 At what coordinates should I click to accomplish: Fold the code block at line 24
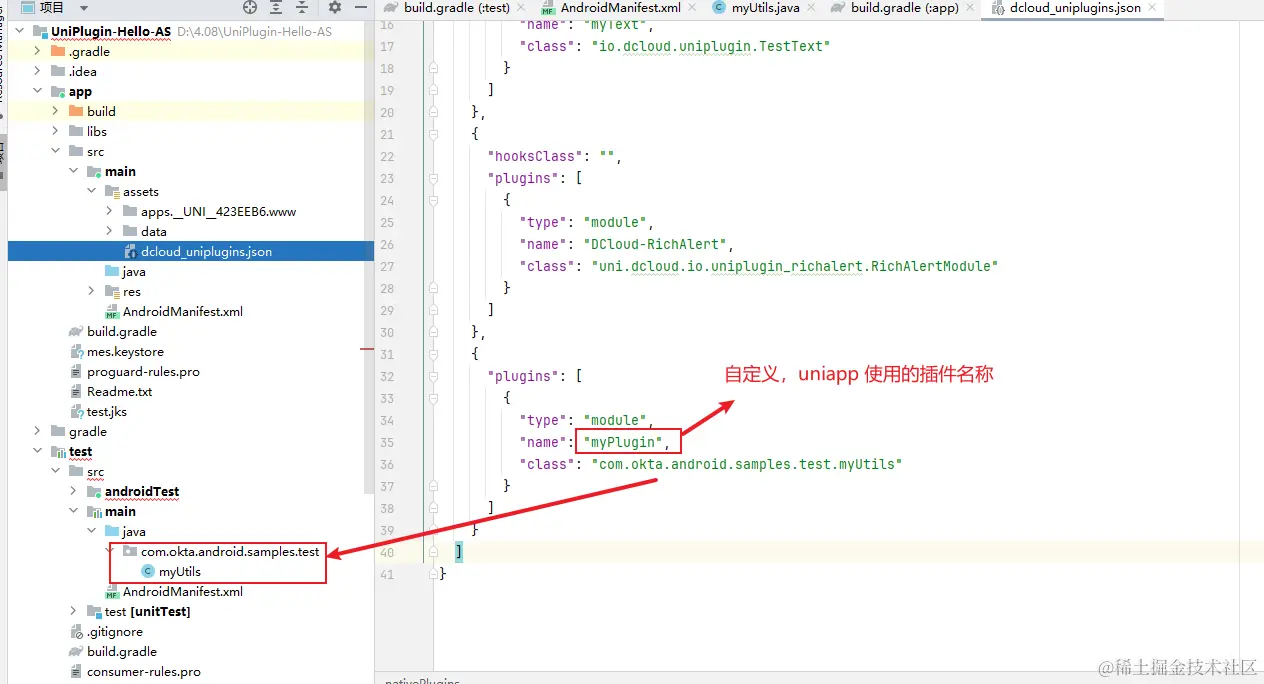(434, 200)
